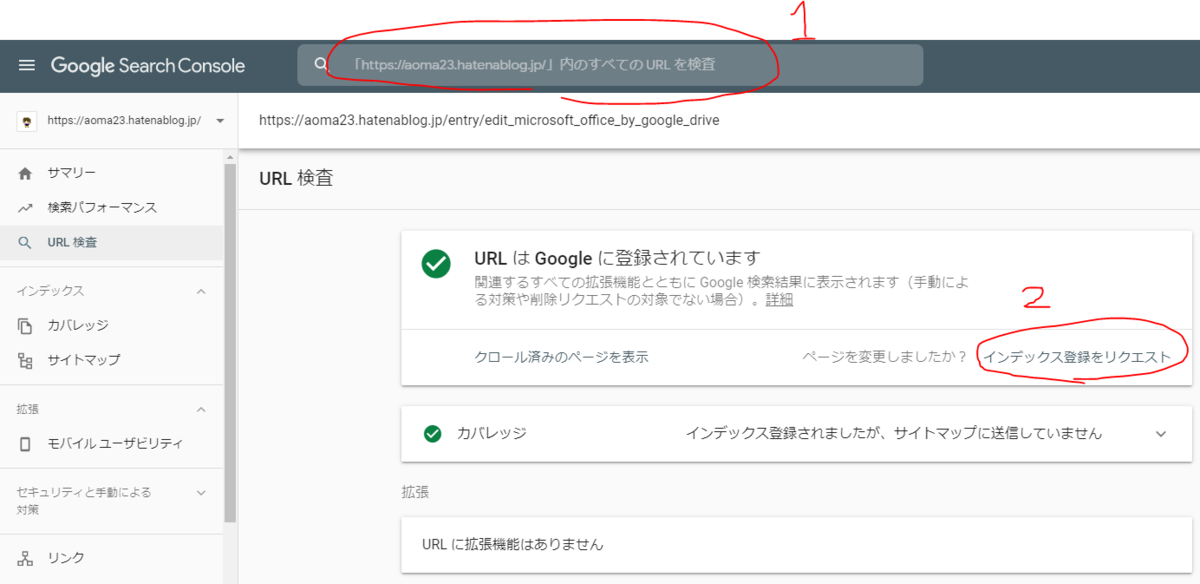Viewport: 1200px width, 584px height.
Task: Click インデックス登録をリクエスト
Action: [1076, 357]
